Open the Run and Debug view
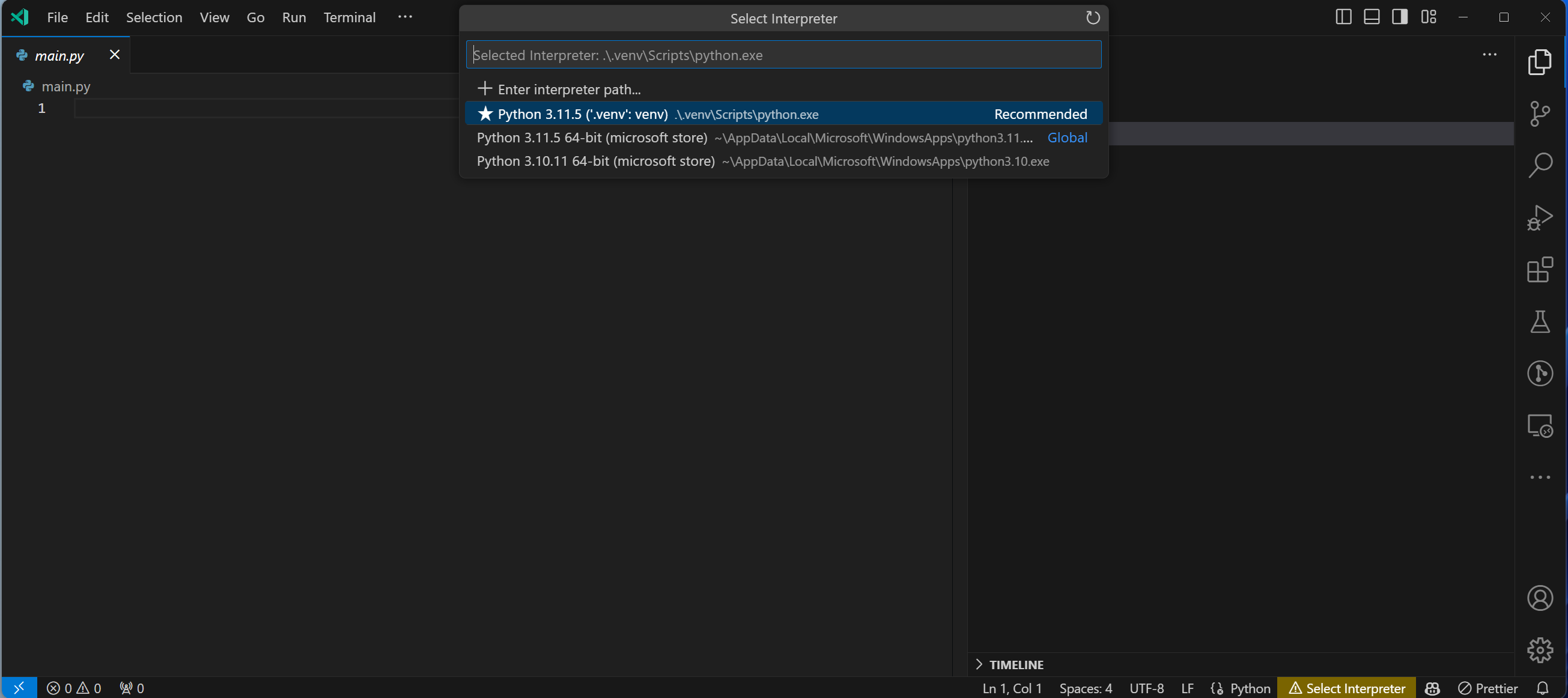Image resolution: width=1568 pixels, height=698 pixels. coord(1540,217)
